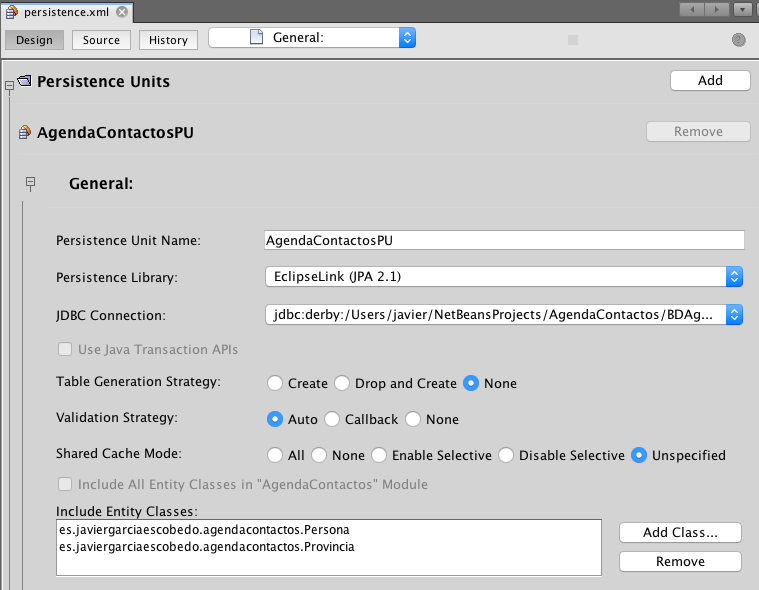Switch to the Source view
Screen dimensions: 759x590
coord(101,40)
